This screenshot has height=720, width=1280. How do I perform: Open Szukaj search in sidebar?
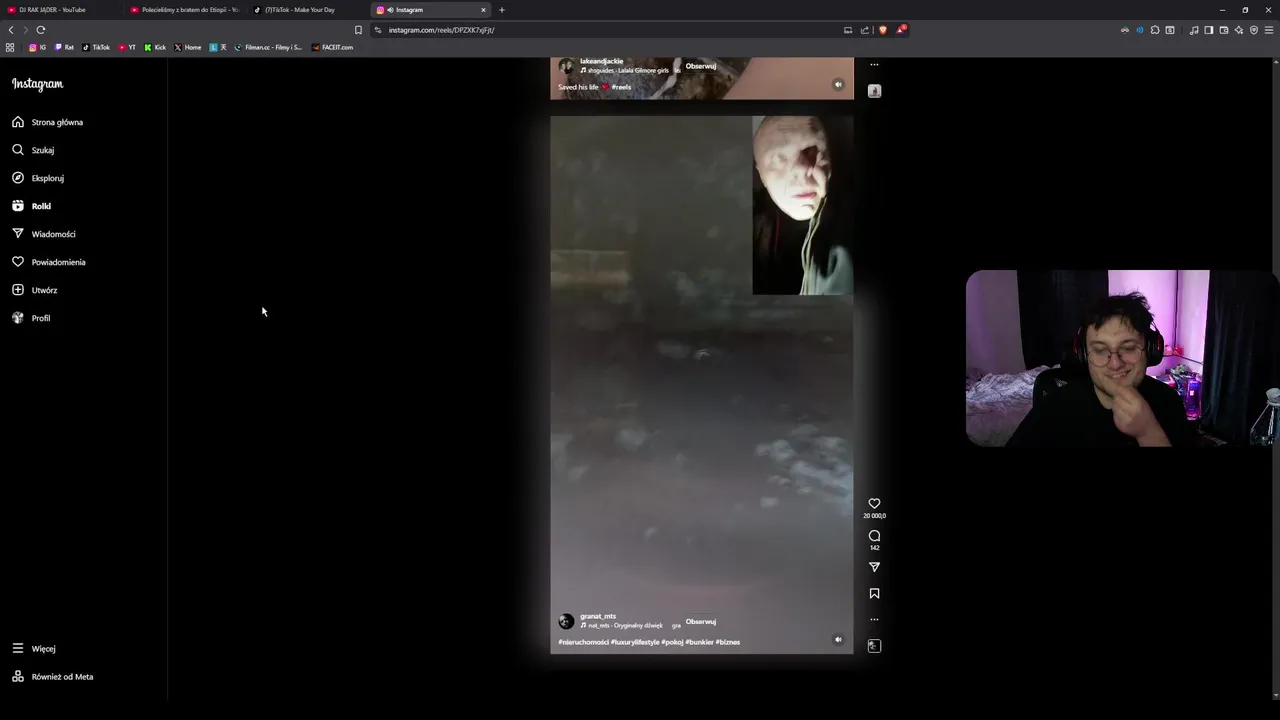click(x=33, y=150)
